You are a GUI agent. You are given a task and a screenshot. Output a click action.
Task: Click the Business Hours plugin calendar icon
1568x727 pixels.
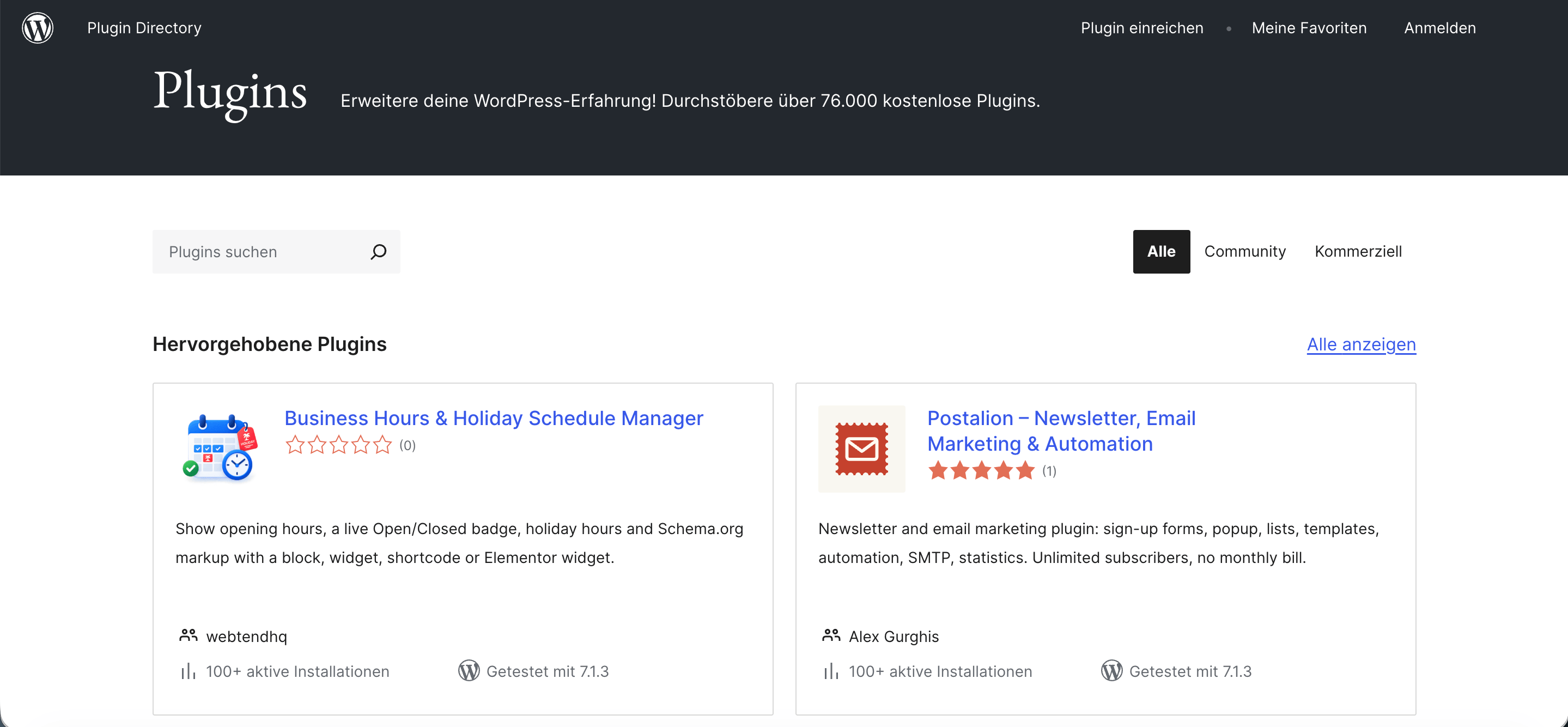tap(219, 449)
